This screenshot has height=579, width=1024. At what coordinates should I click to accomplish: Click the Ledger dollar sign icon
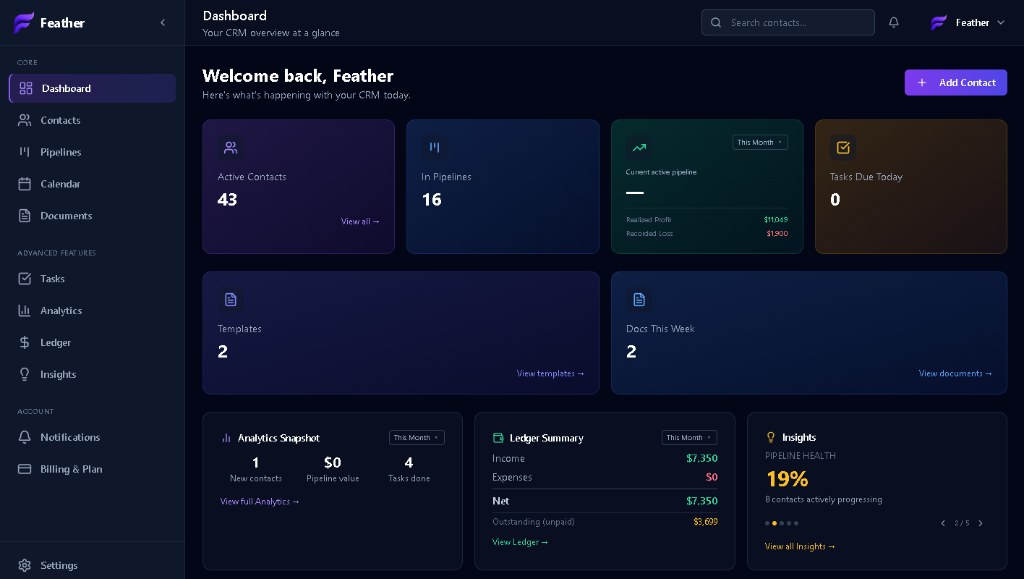tap(24, 342)
